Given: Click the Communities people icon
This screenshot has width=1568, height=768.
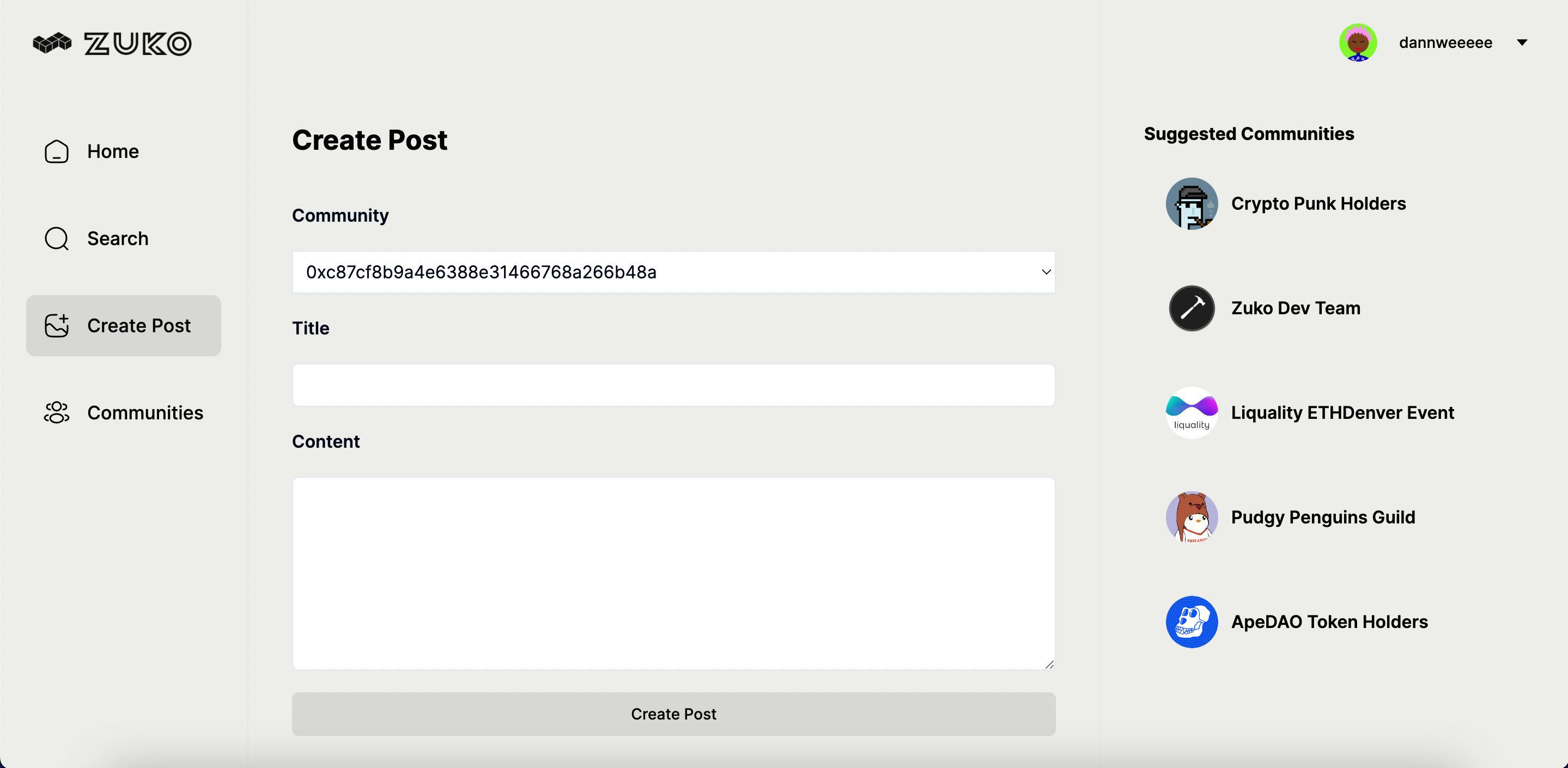Looking at the screenshot, I should pos(57,413).
